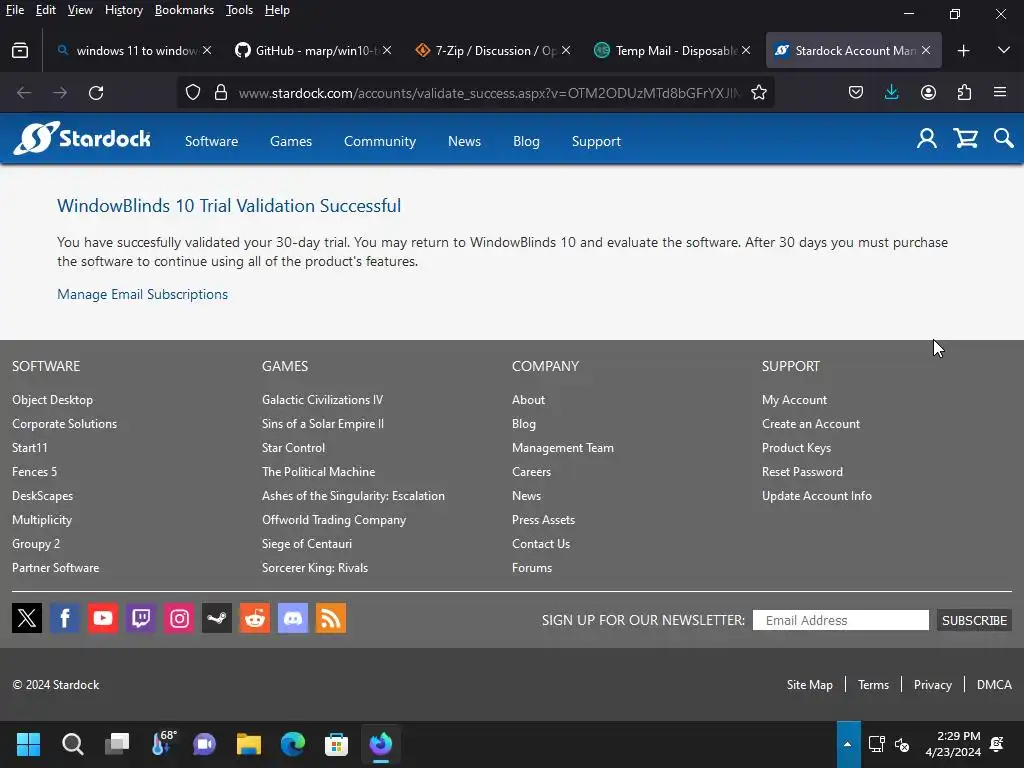Close the windows 11 to windows tab
This screenshot has width=1024, height=768.
click(x=206, y=50)
